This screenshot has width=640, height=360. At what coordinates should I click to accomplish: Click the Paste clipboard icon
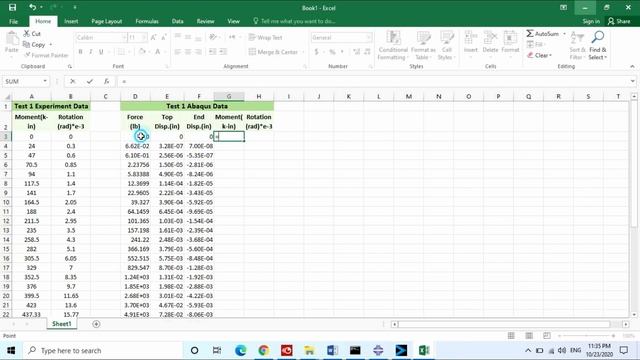pos(12,39)
